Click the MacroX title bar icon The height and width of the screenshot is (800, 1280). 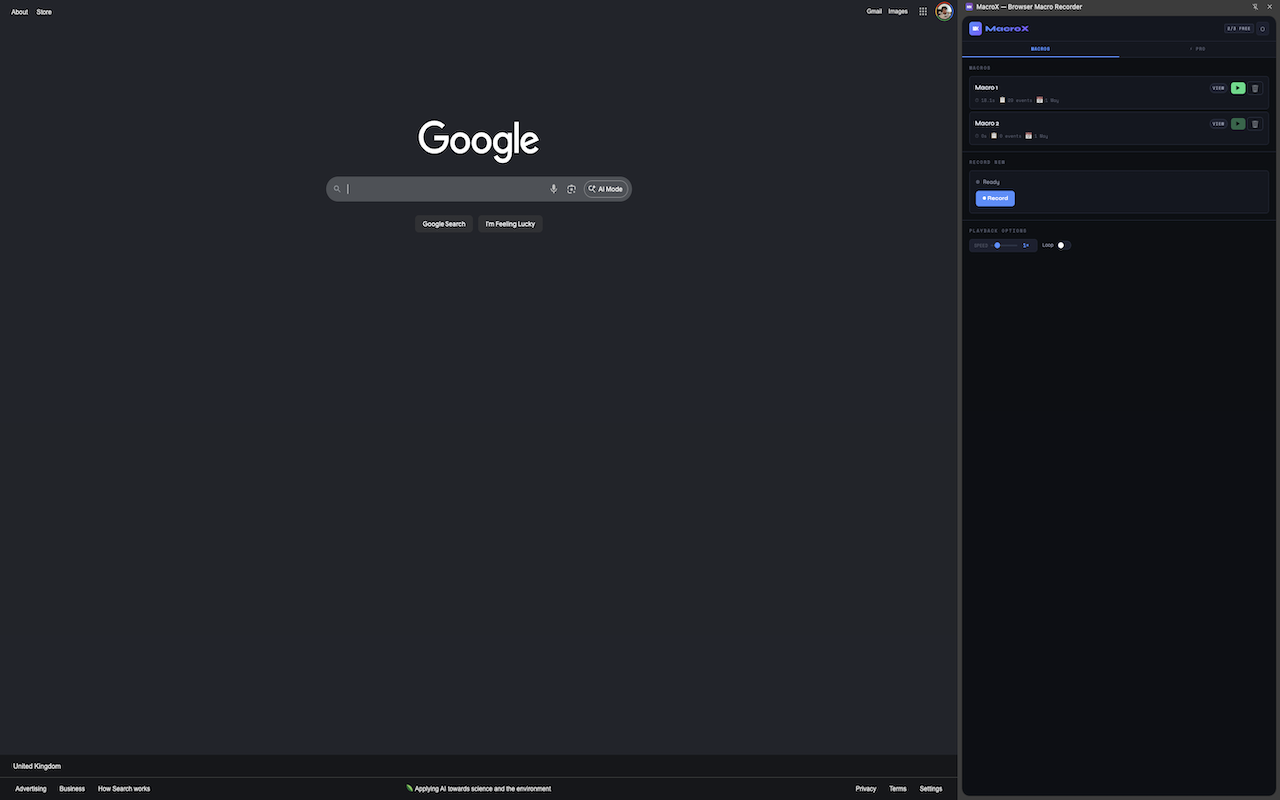969,7
